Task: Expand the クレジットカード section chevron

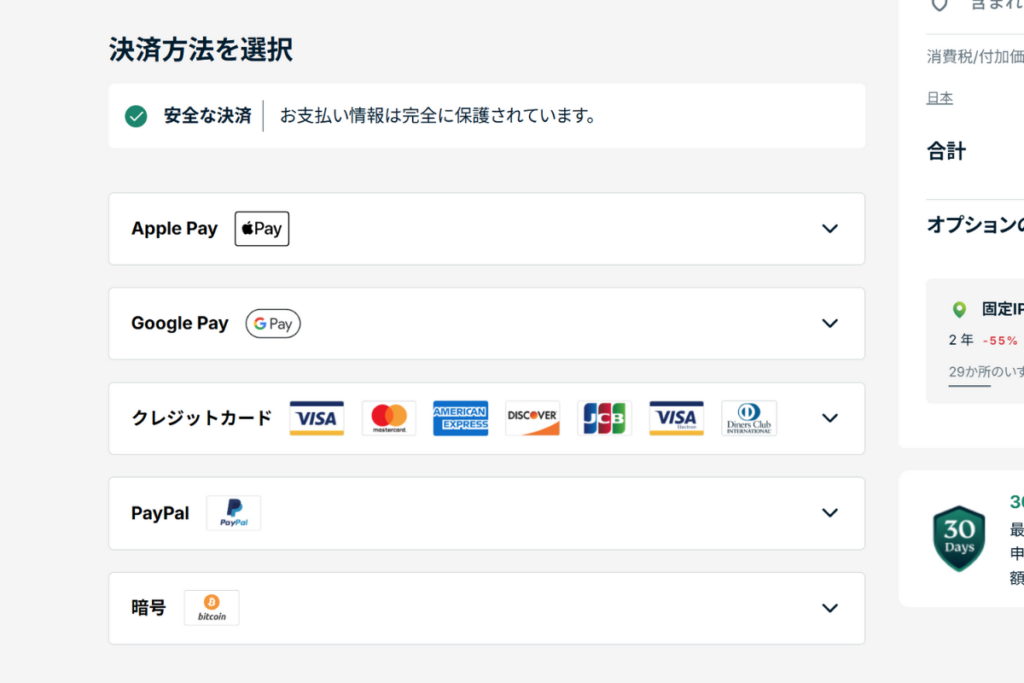Action: (x=829, y=418)
